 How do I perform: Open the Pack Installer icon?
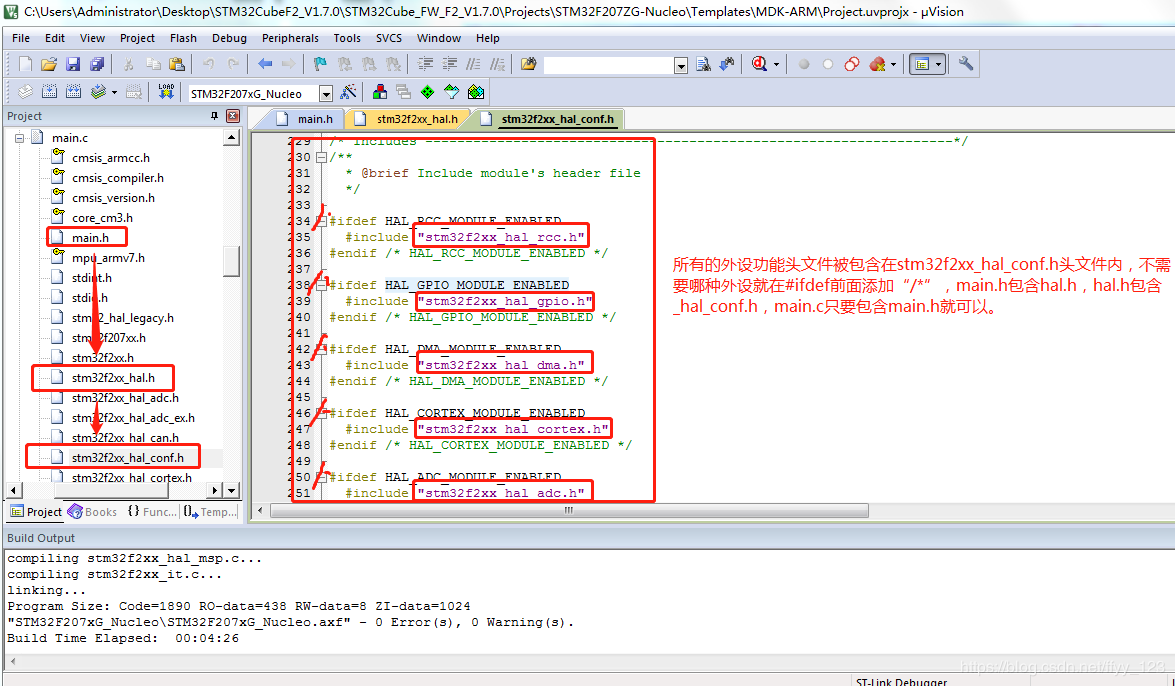pyautogui.click(x=476, y=92)
